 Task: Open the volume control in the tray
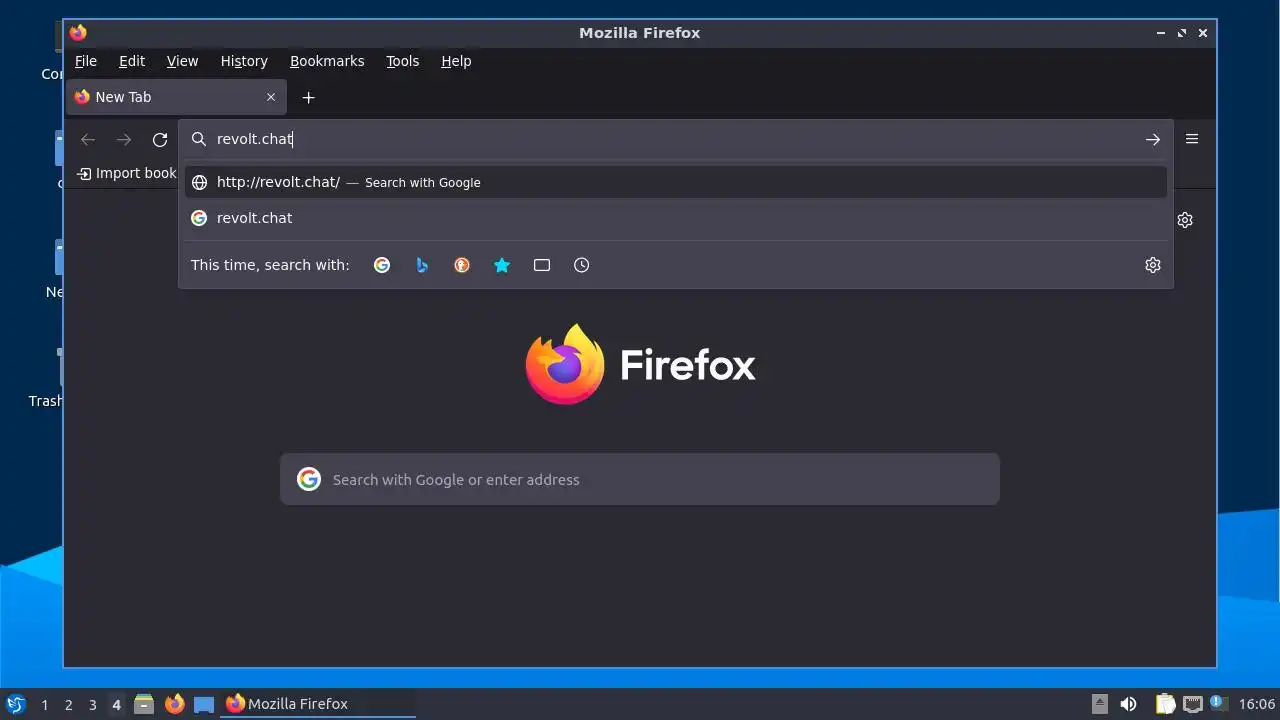1128,704
